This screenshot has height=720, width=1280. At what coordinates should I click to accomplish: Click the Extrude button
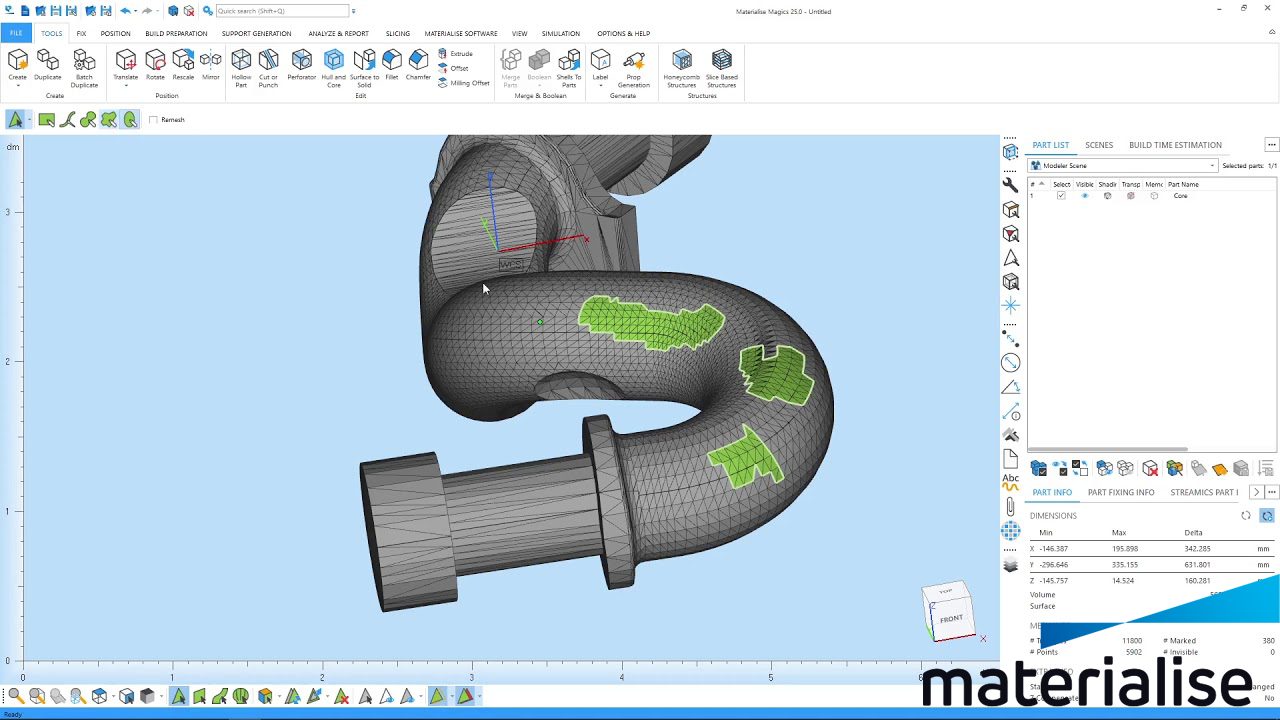tap(456, 54)
